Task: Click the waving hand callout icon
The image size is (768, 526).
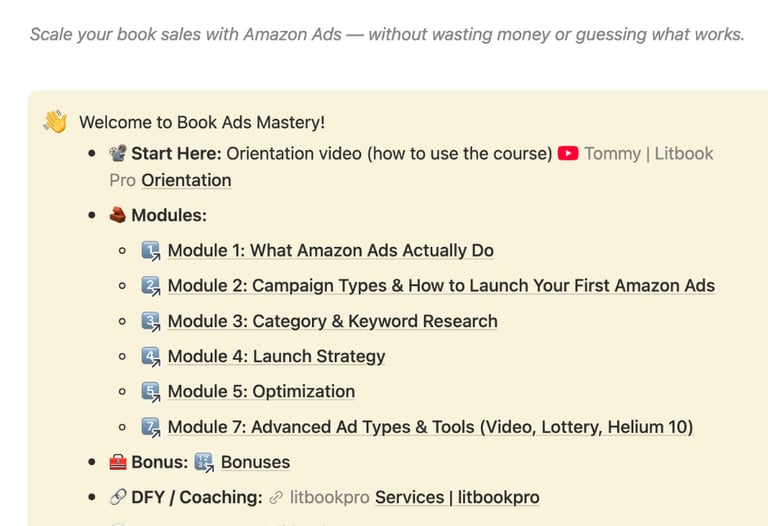Action: (x=55, y=123)
